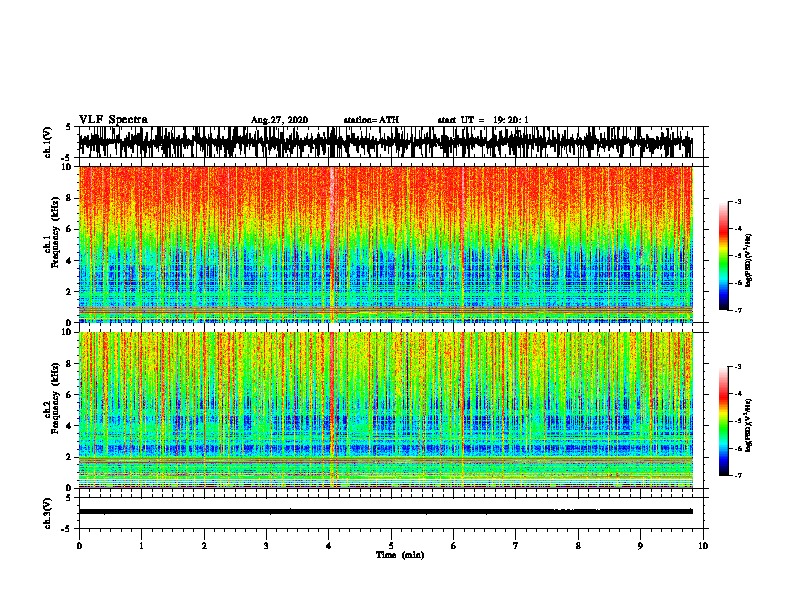Click the "ch.1(V)" axis label

point(48,142)
